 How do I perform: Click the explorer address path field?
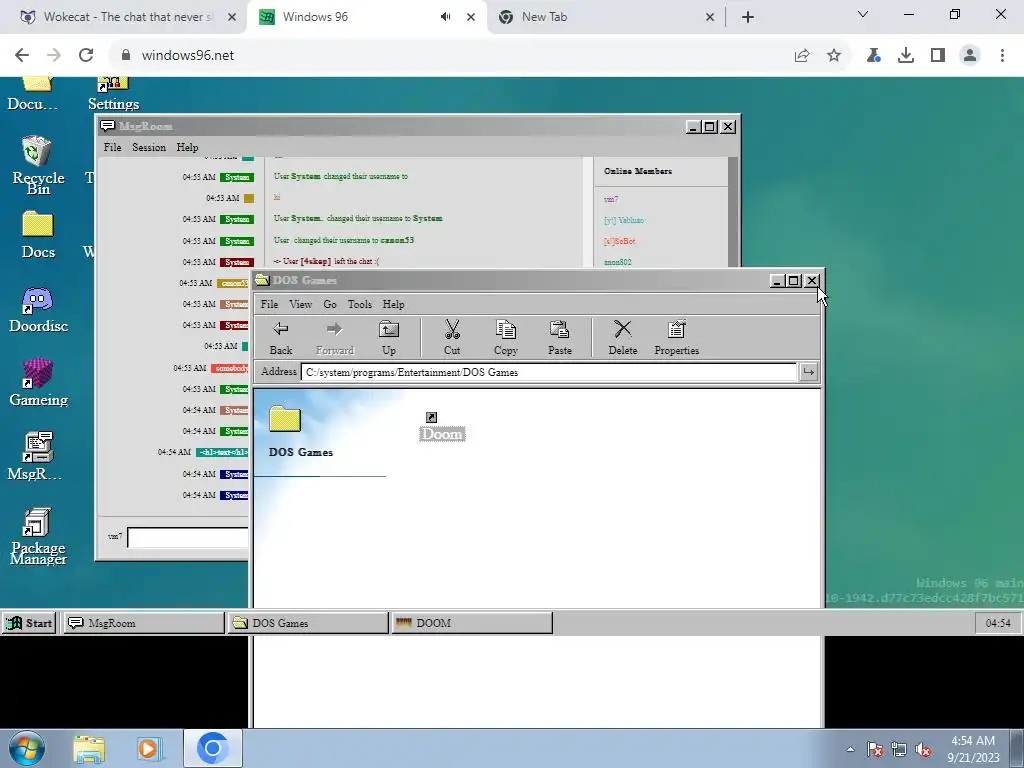tap(549, 372)
